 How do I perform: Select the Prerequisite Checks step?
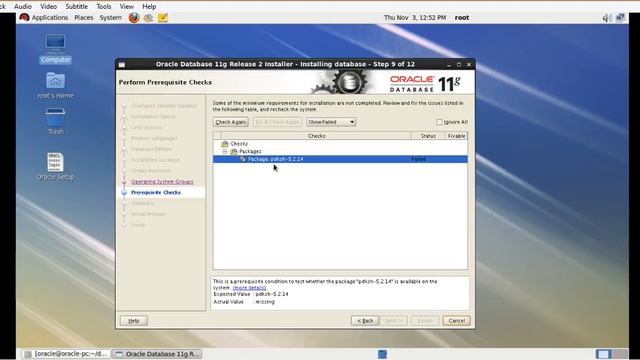pyautogui.click(x=156, y=192)
